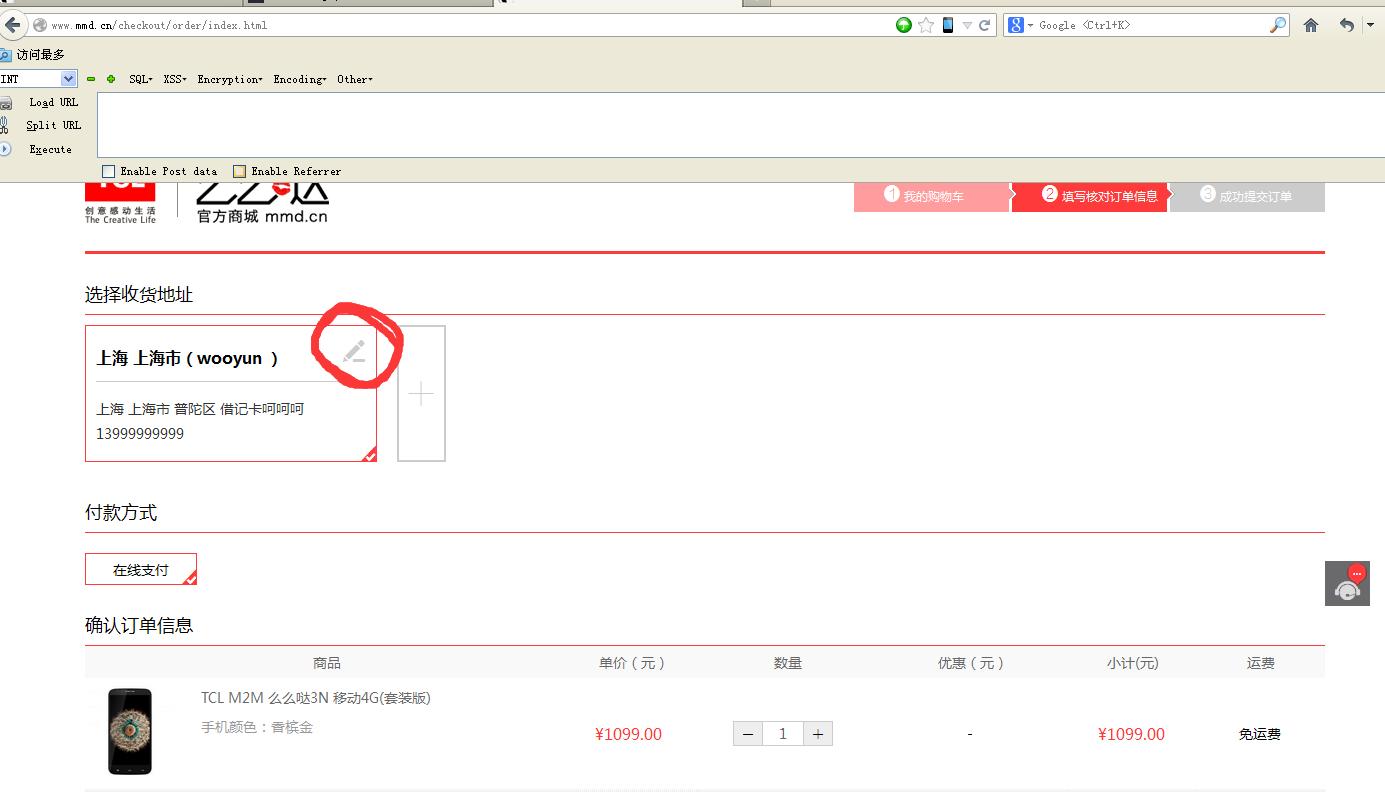
Task: Select 在线支付 payment method
Action: click(141, 569)
